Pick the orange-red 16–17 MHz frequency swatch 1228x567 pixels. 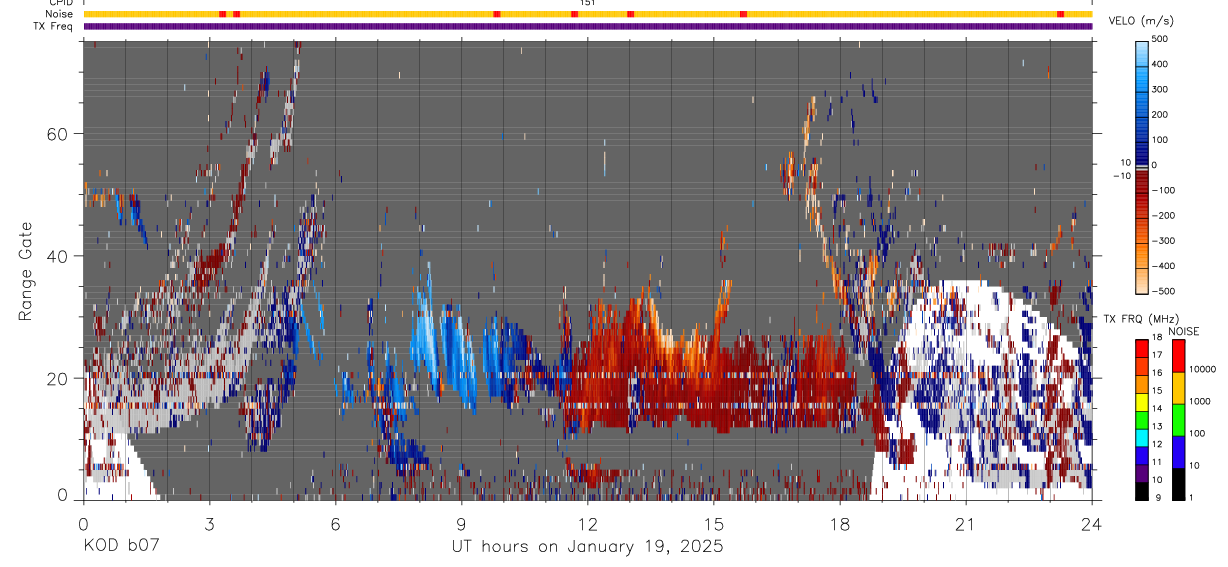point(1142,367)
